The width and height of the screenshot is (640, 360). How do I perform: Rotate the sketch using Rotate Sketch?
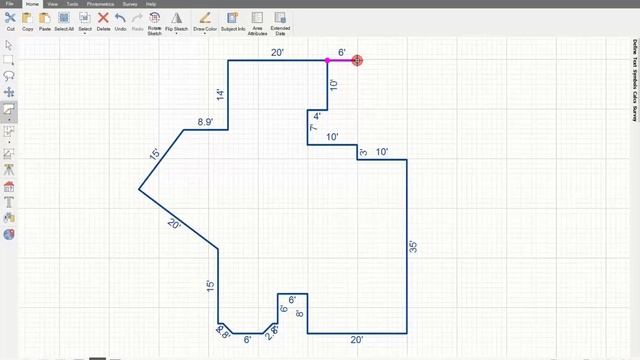tap(154, 18)
